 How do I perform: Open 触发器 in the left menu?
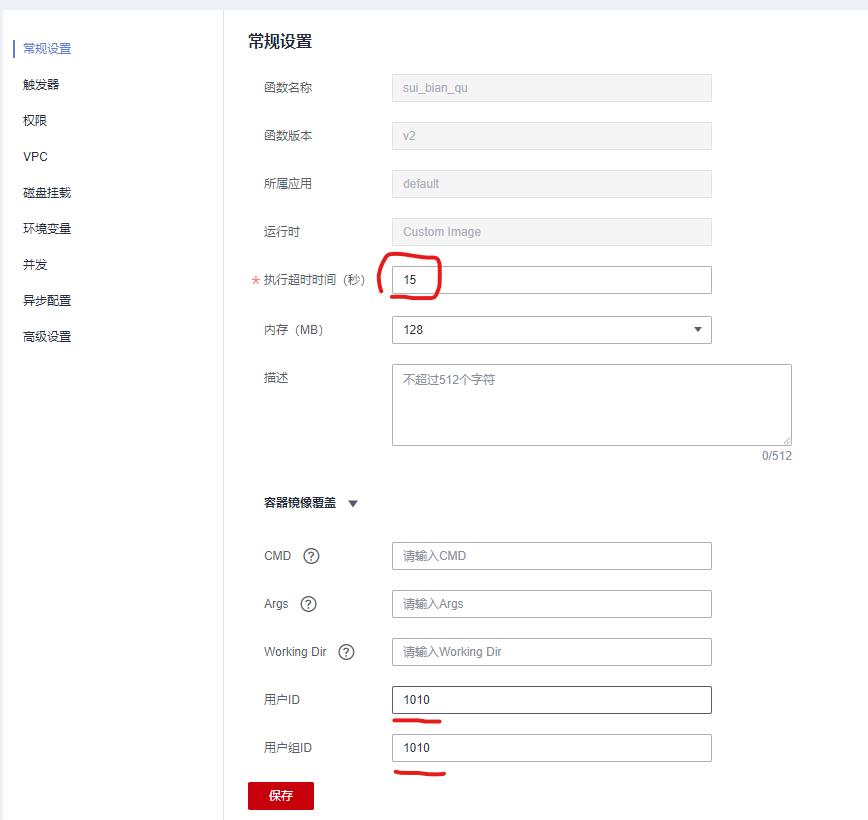coord(41,85)
